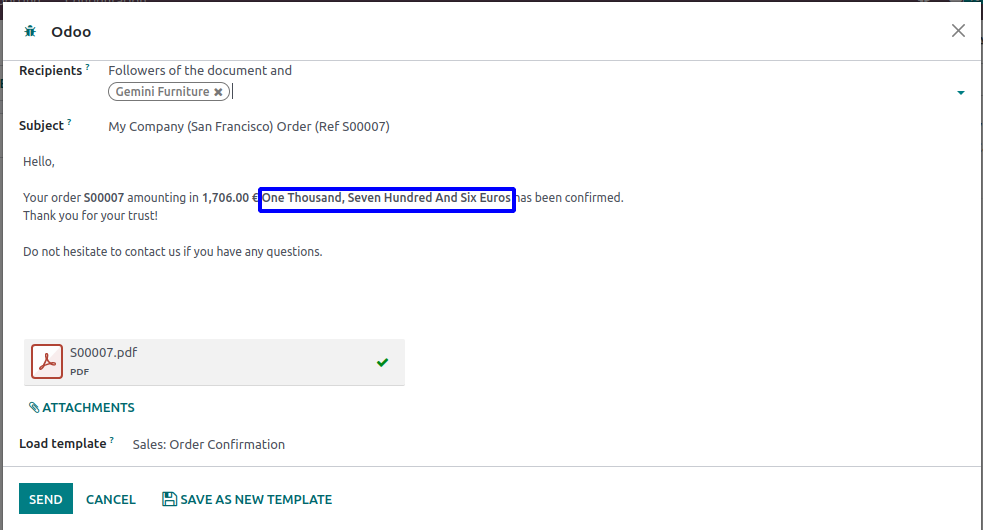The image size is (983, 530).
Task: Close the Odoo email dialog
Action: point(958,31)
